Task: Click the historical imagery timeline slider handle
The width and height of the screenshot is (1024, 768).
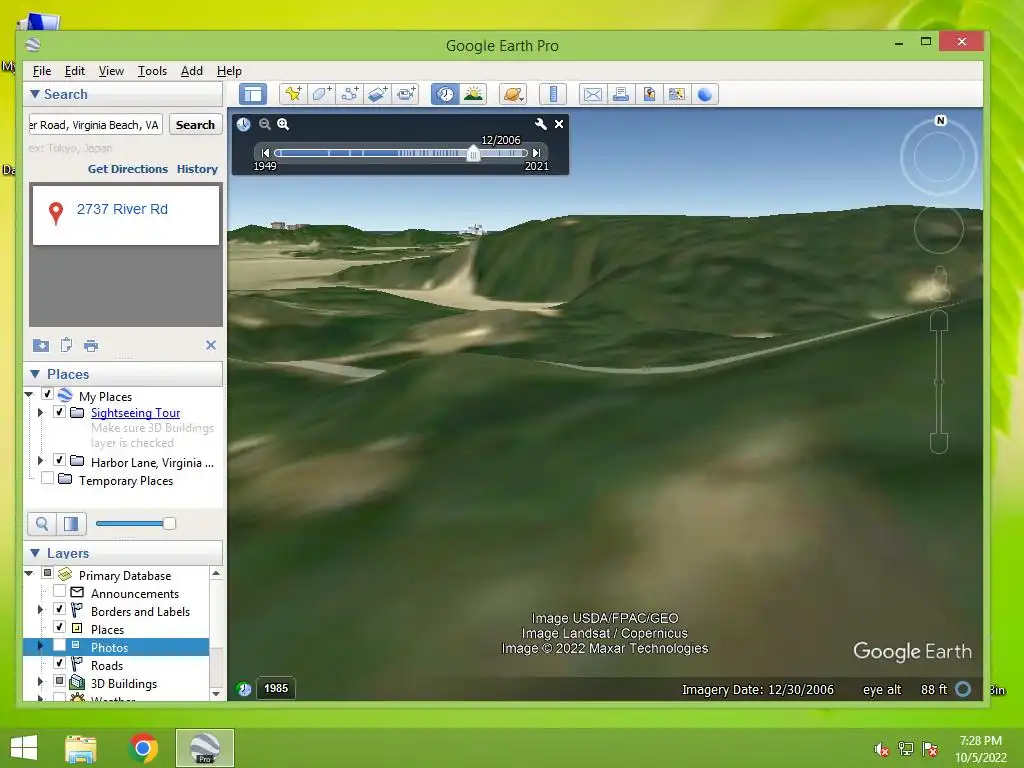Action: tap(473, 153)
